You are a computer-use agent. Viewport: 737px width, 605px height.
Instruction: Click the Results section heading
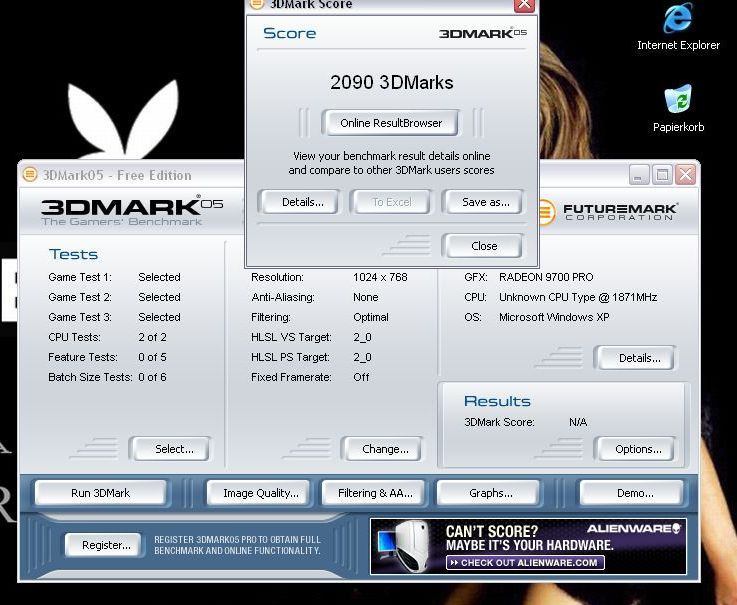point(497,401)
